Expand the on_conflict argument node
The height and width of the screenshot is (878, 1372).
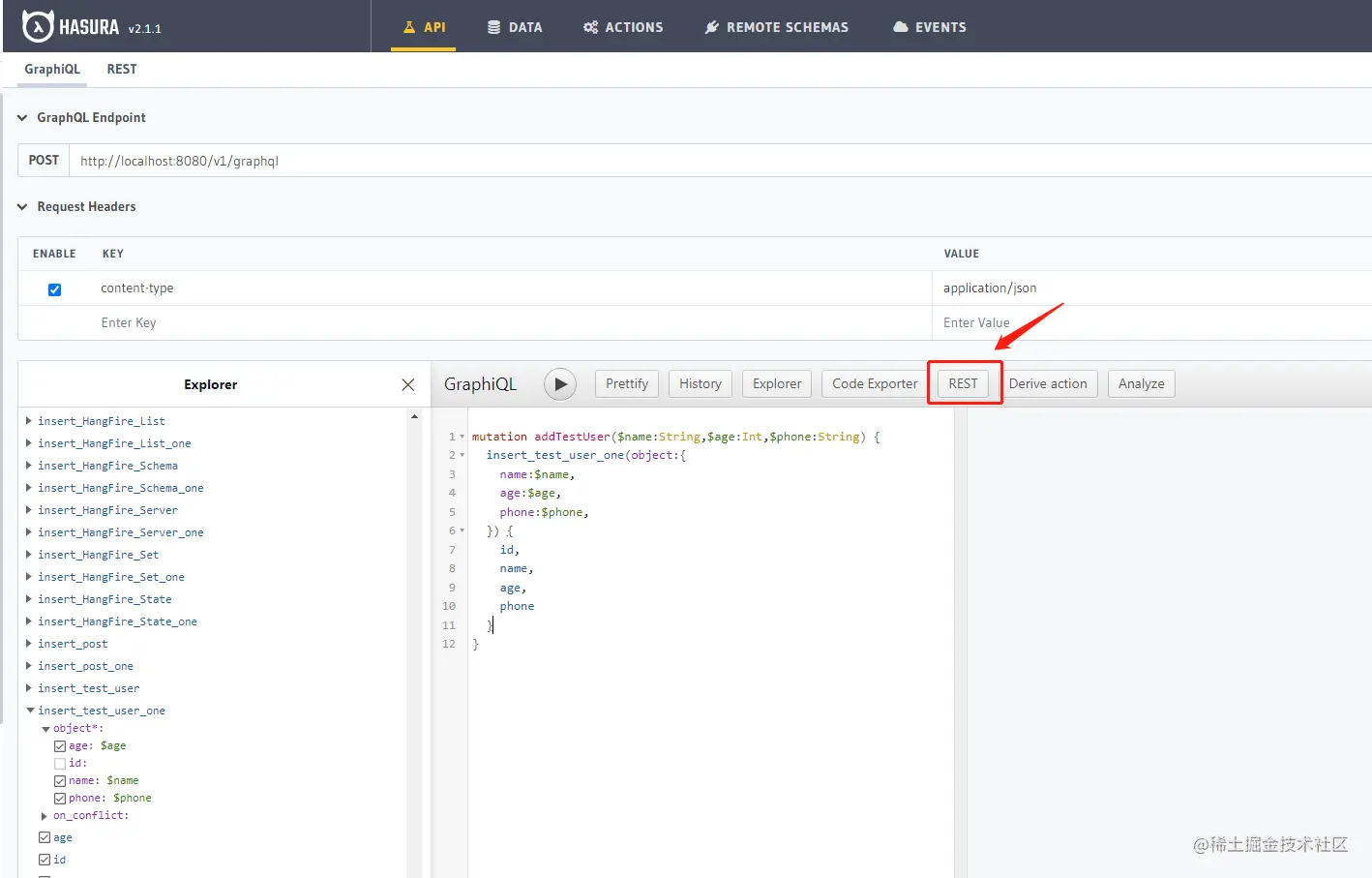tap(45, 816)
